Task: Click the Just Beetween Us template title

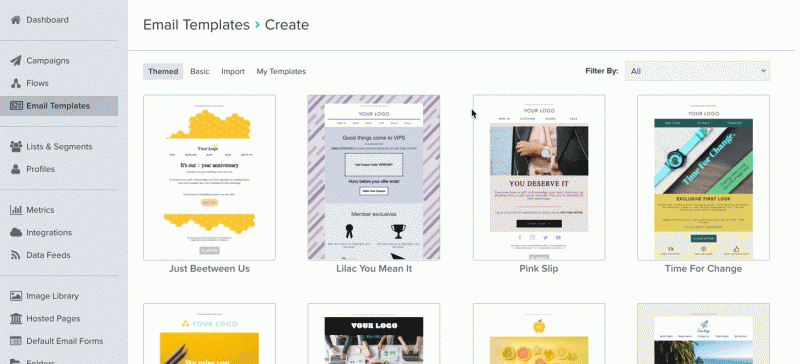Action: tap(209, 269)
